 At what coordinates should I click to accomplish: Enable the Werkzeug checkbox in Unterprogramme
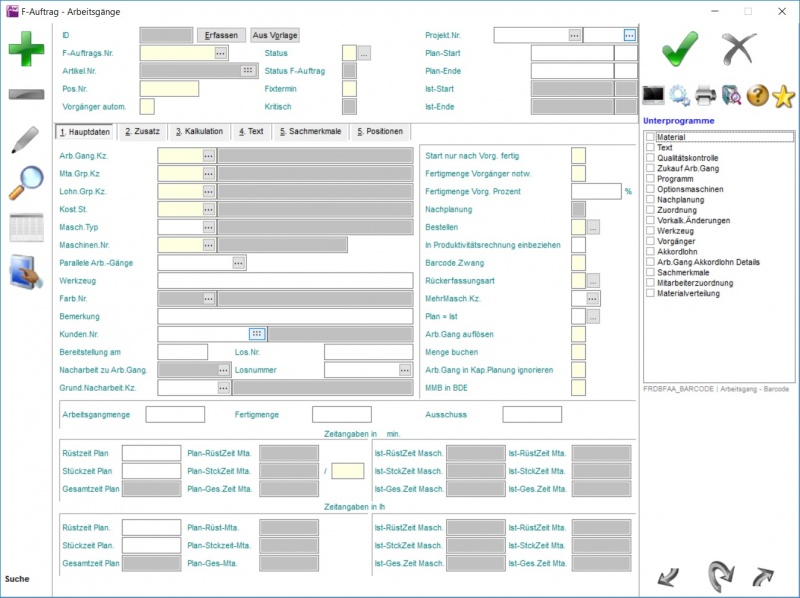(650, 230)
